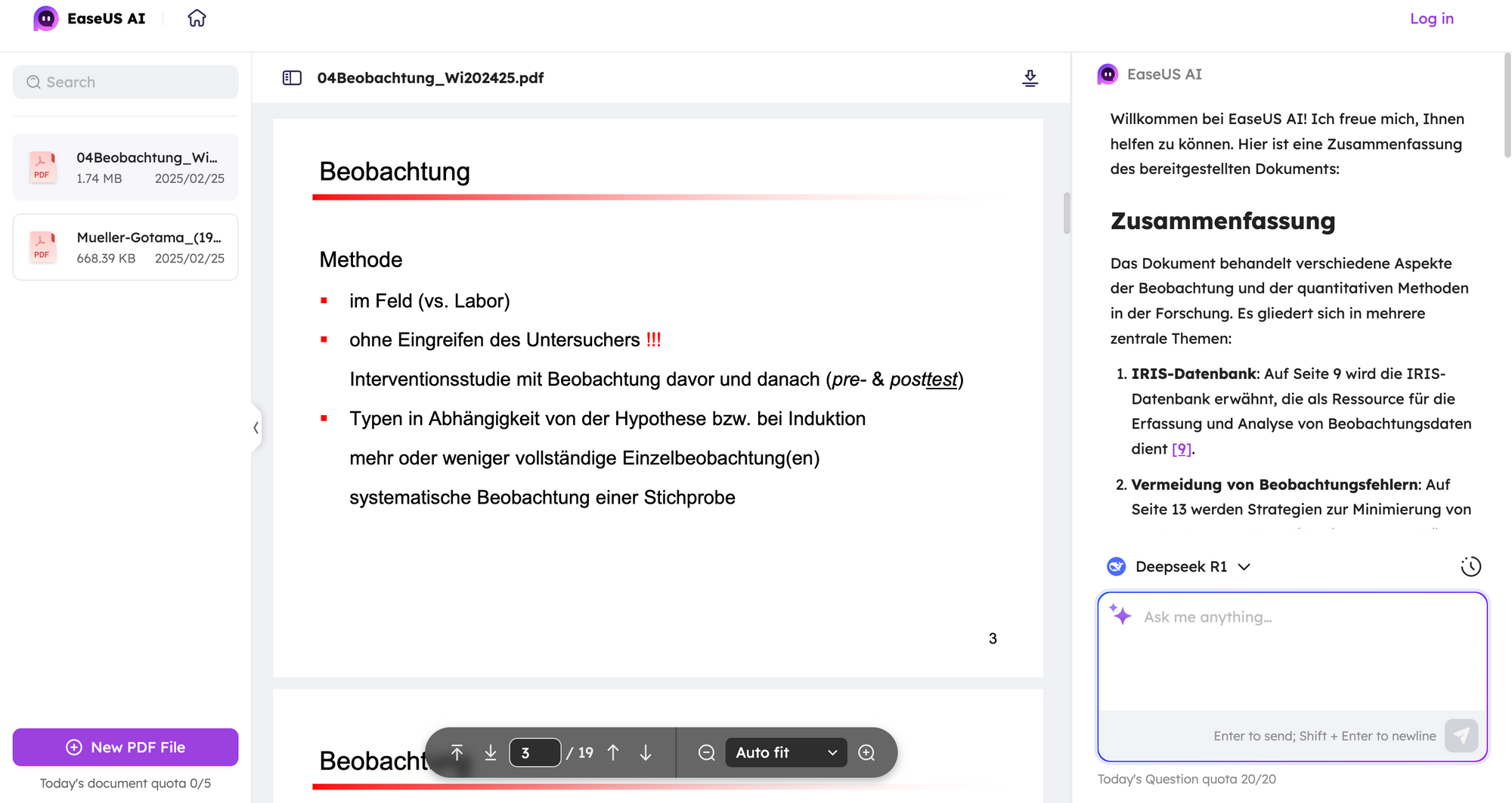The height and width of the screenshot is (803, 1512).
Task: Click Log in link
Action: [x=1431, y=18]
